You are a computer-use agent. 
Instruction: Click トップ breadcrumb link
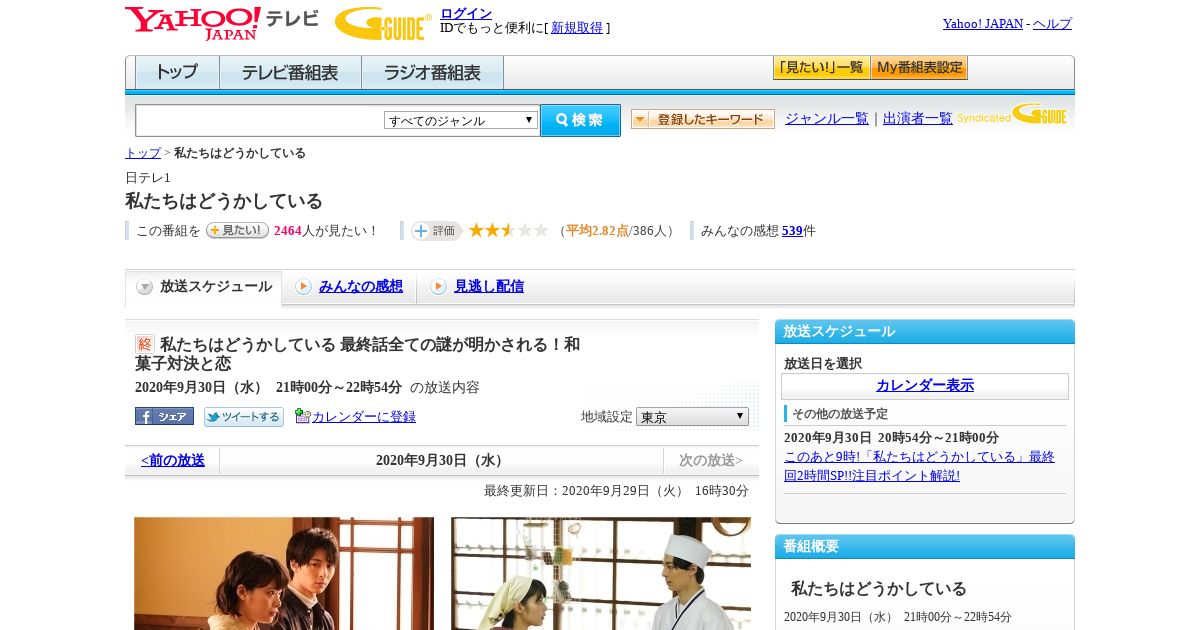[x=143, y=153]
